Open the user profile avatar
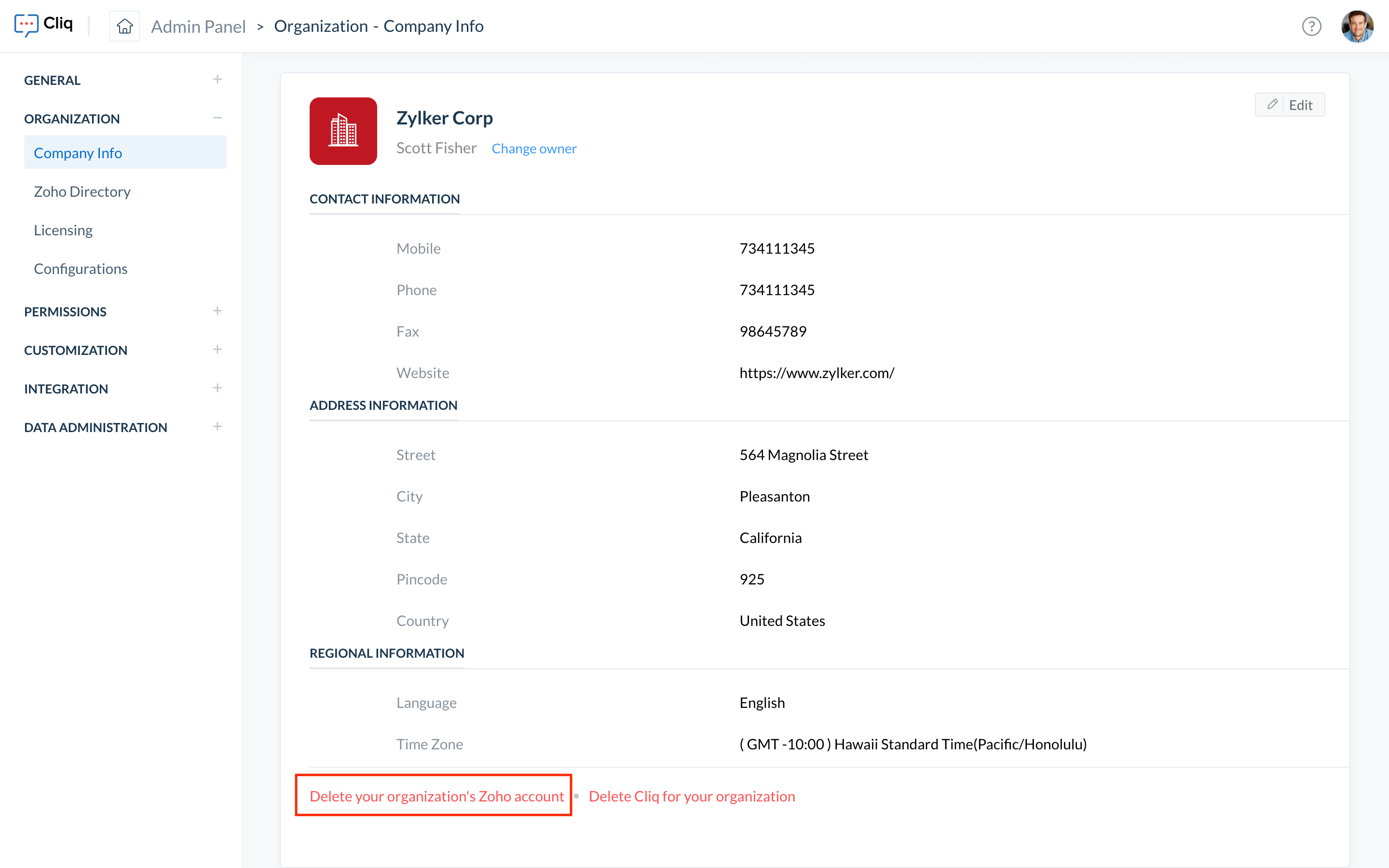The image size is (1389, 868). tap(1357, 27)
